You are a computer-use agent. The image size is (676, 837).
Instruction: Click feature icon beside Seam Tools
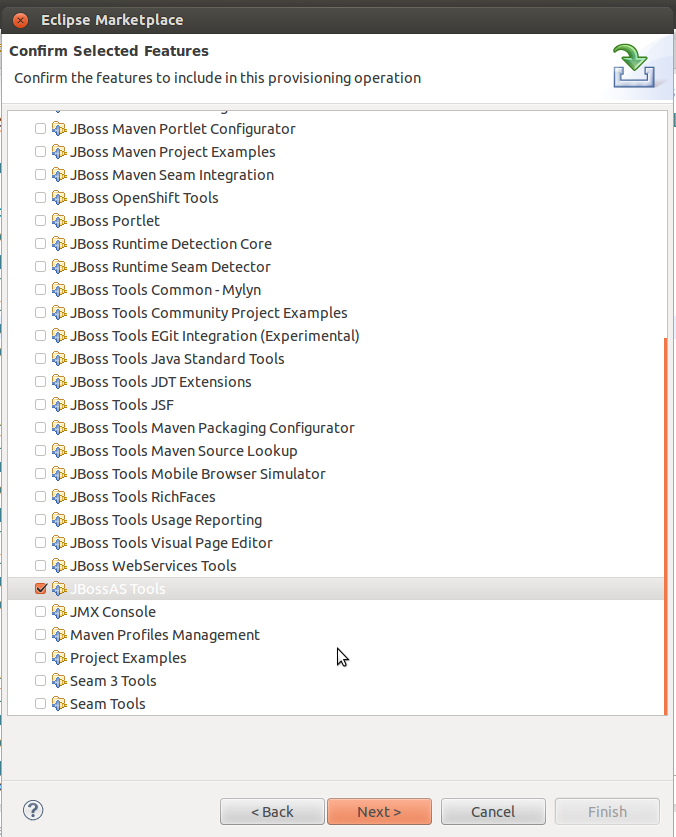59,704
